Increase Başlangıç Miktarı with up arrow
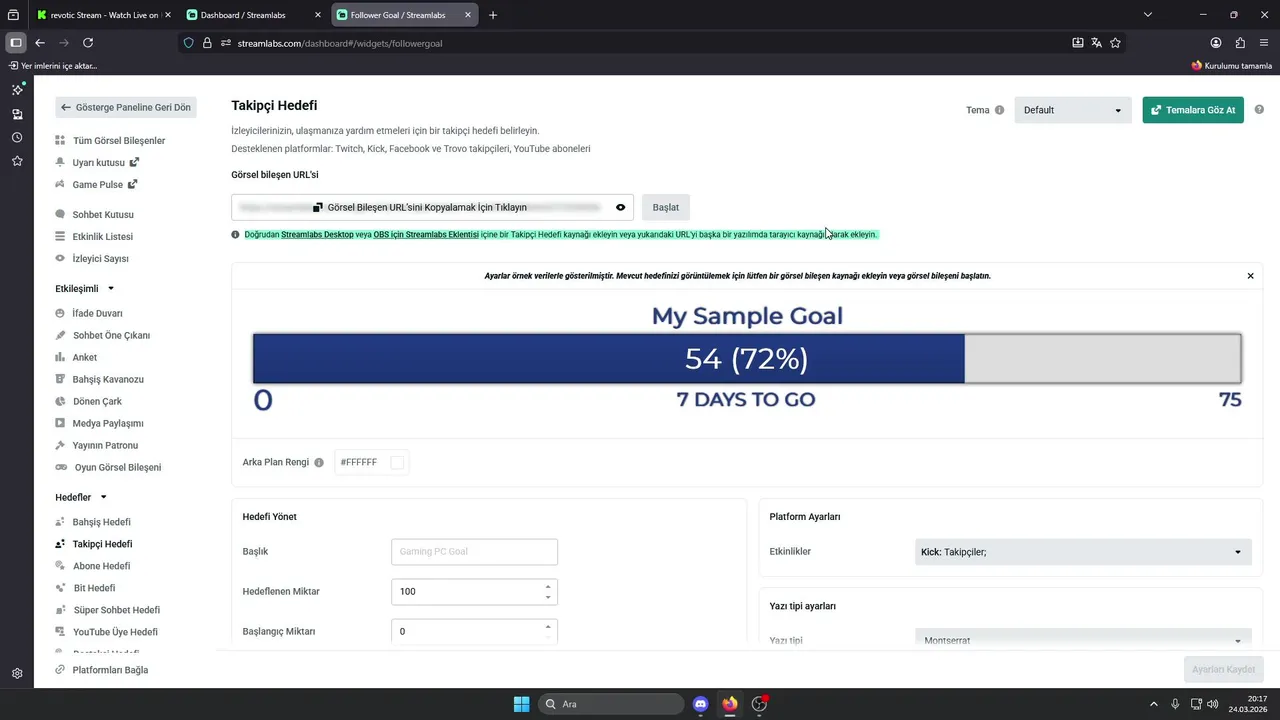 click(547, 626)
